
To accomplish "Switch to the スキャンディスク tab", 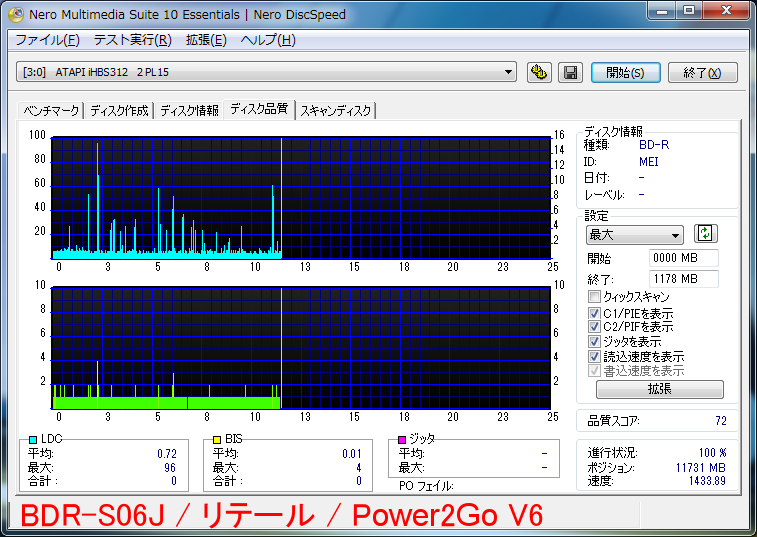I will click(x=336, y=111).
